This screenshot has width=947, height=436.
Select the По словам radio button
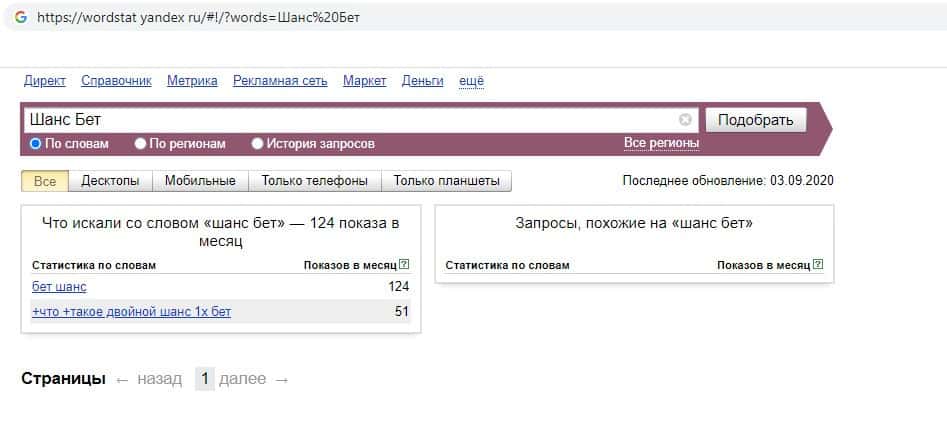coord(36,144)
